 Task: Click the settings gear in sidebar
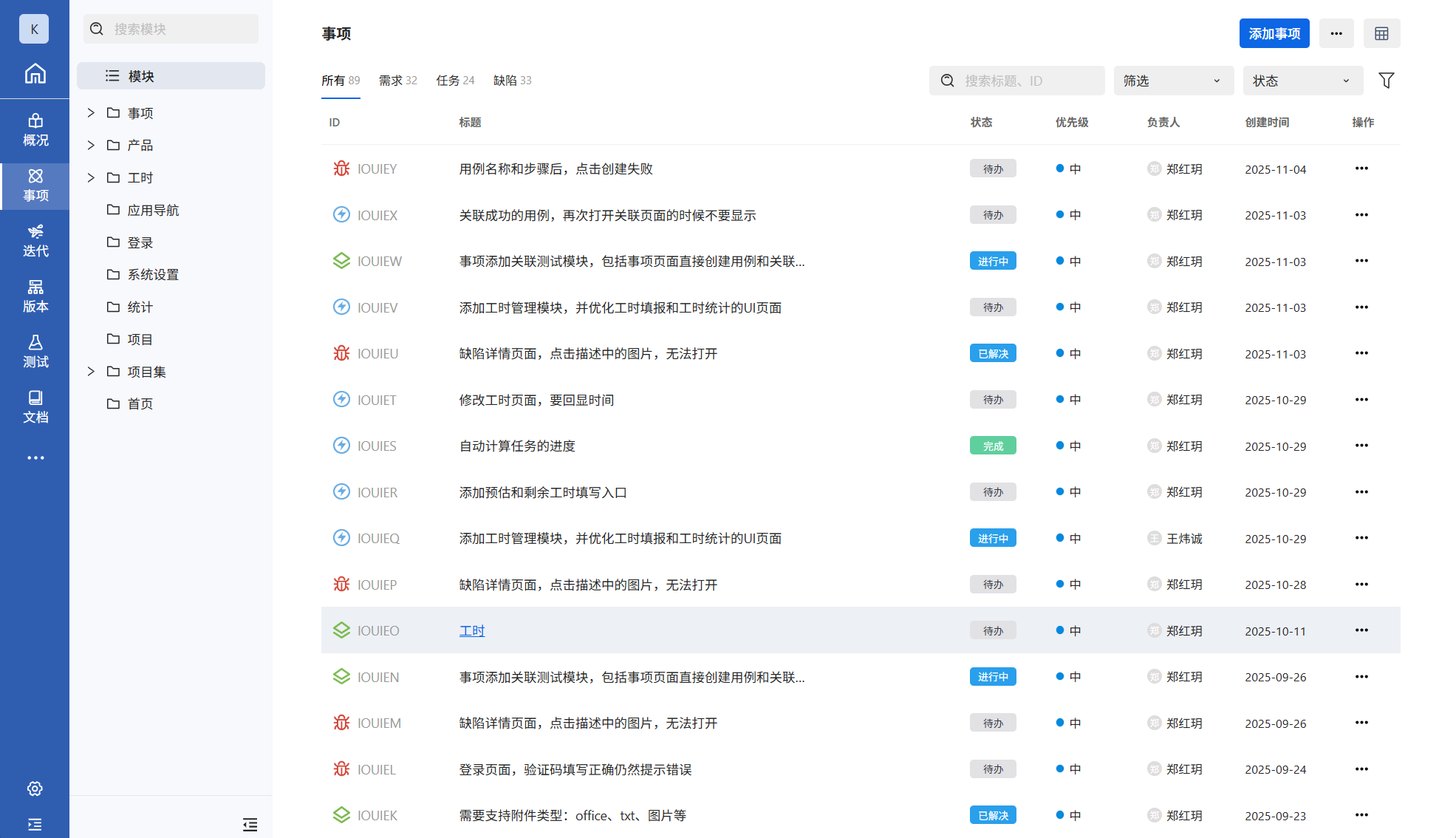(x=35, y=788)
